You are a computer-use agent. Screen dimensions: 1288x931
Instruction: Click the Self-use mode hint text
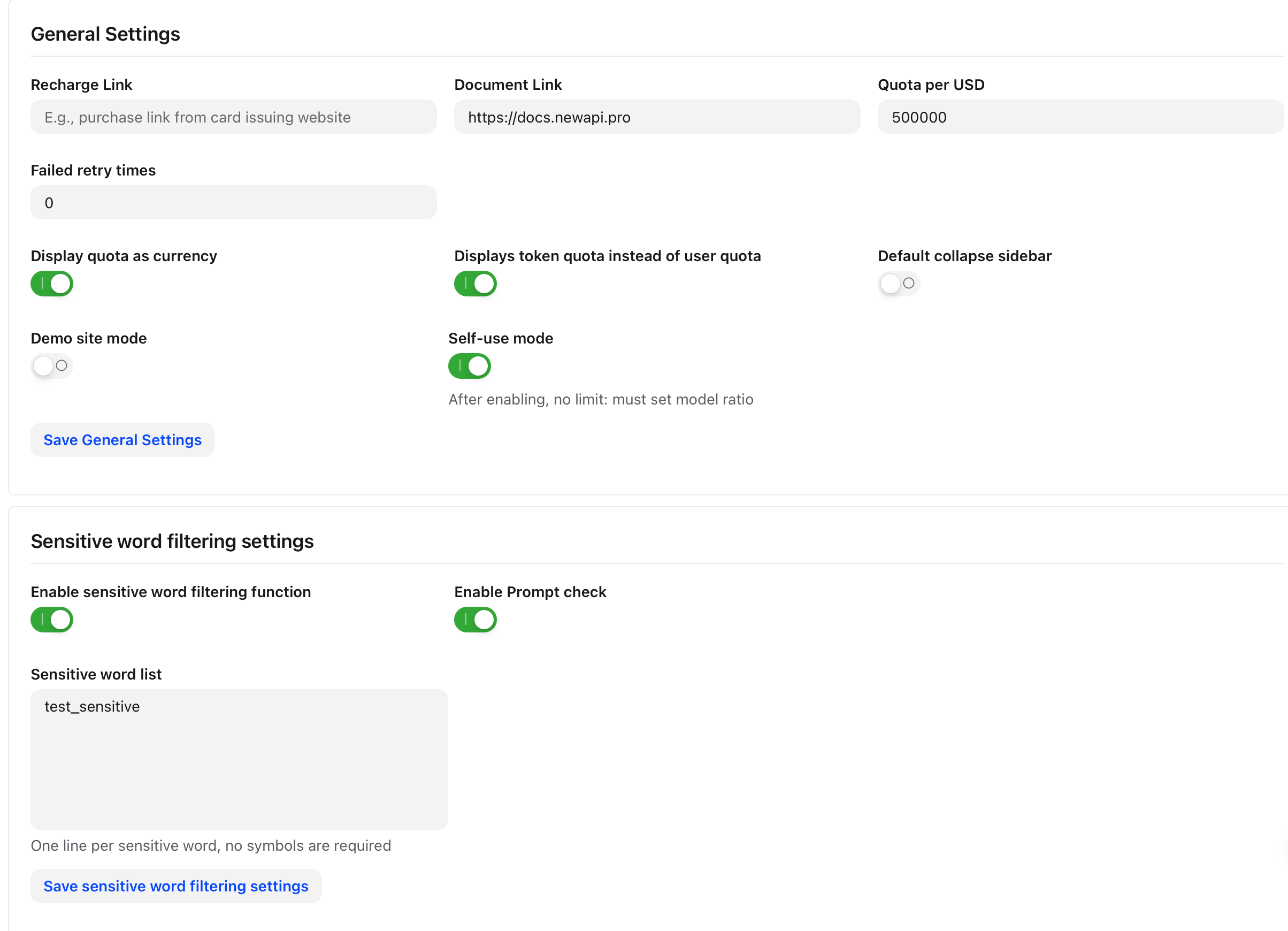point(601,399)
